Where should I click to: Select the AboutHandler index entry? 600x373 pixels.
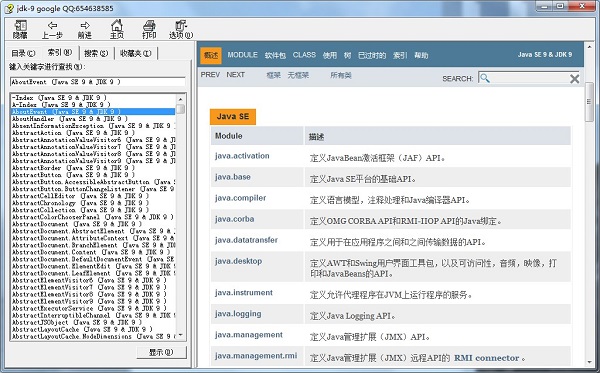pos(69,119)
